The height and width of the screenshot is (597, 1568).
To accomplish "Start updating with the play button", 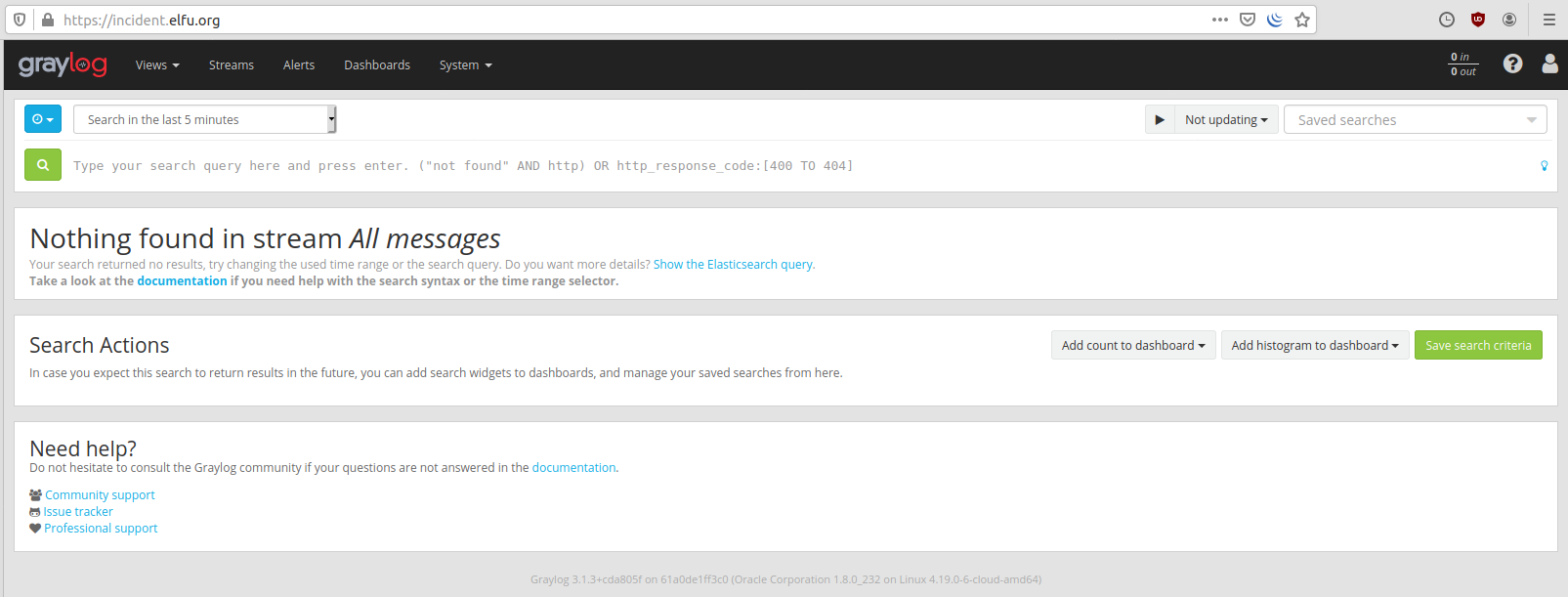I will coord(1160,119).
